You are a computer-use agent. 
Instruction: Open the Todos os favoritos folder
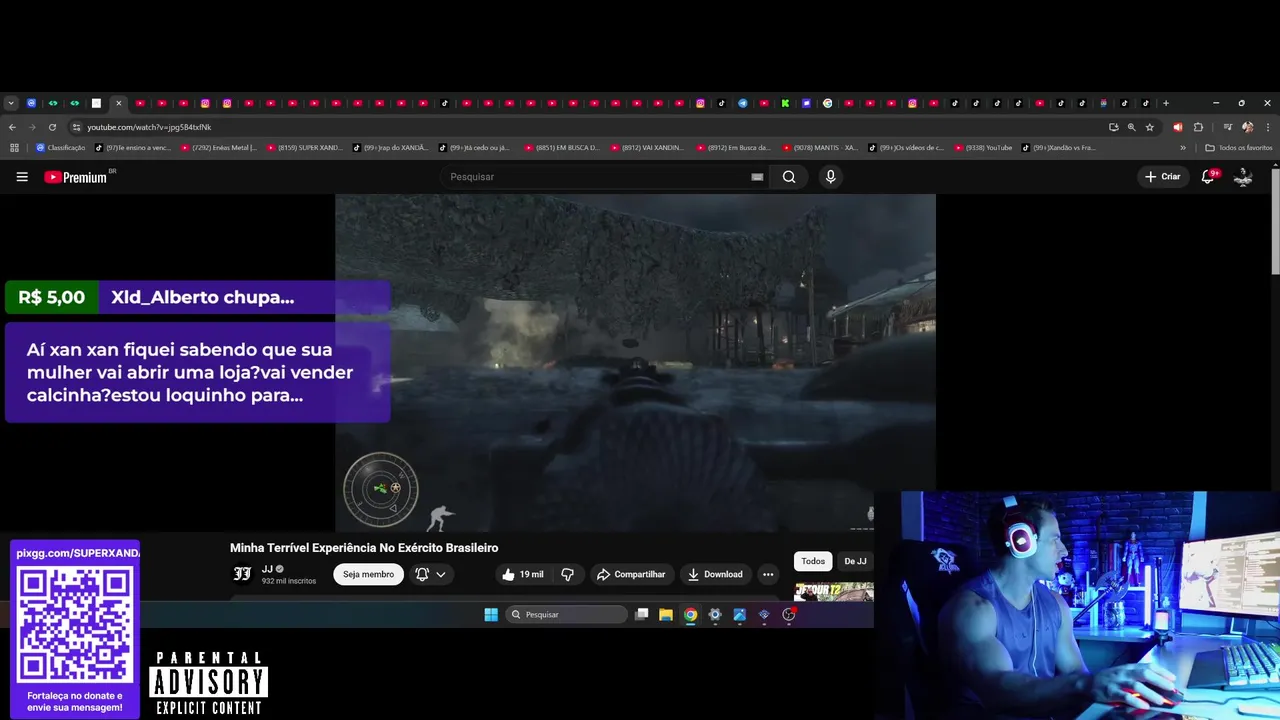pyautogui.click(x=1239, y=148)
